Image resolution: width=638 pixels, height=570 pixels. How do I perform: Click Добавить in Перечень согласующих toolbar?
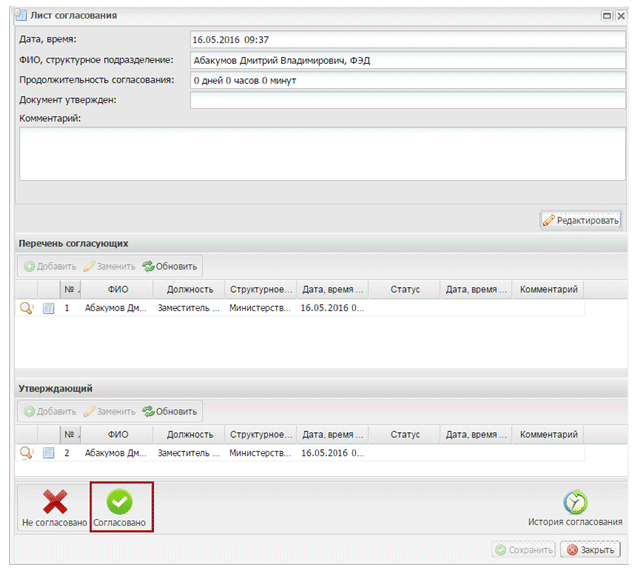click(x=50, y=267)
